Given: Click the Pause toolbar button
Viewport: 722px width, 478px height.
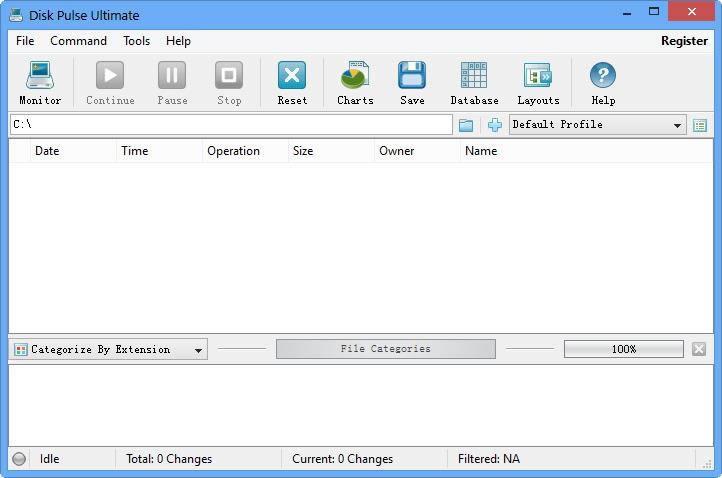Looking at the screenshot, I should pyautogui.click(x=172, y=83).
